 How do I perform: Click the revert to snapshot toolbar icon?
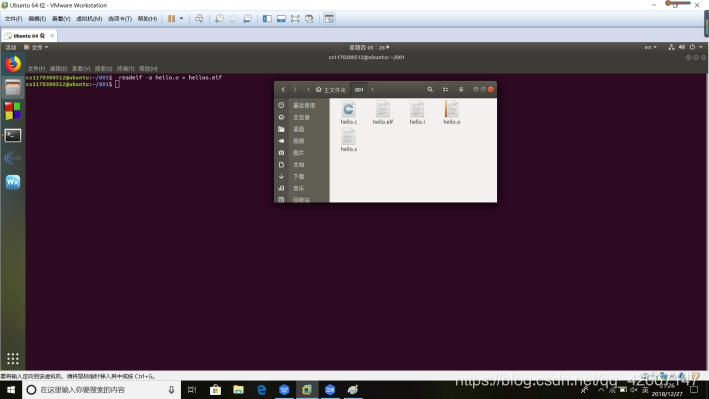(233, 19)
